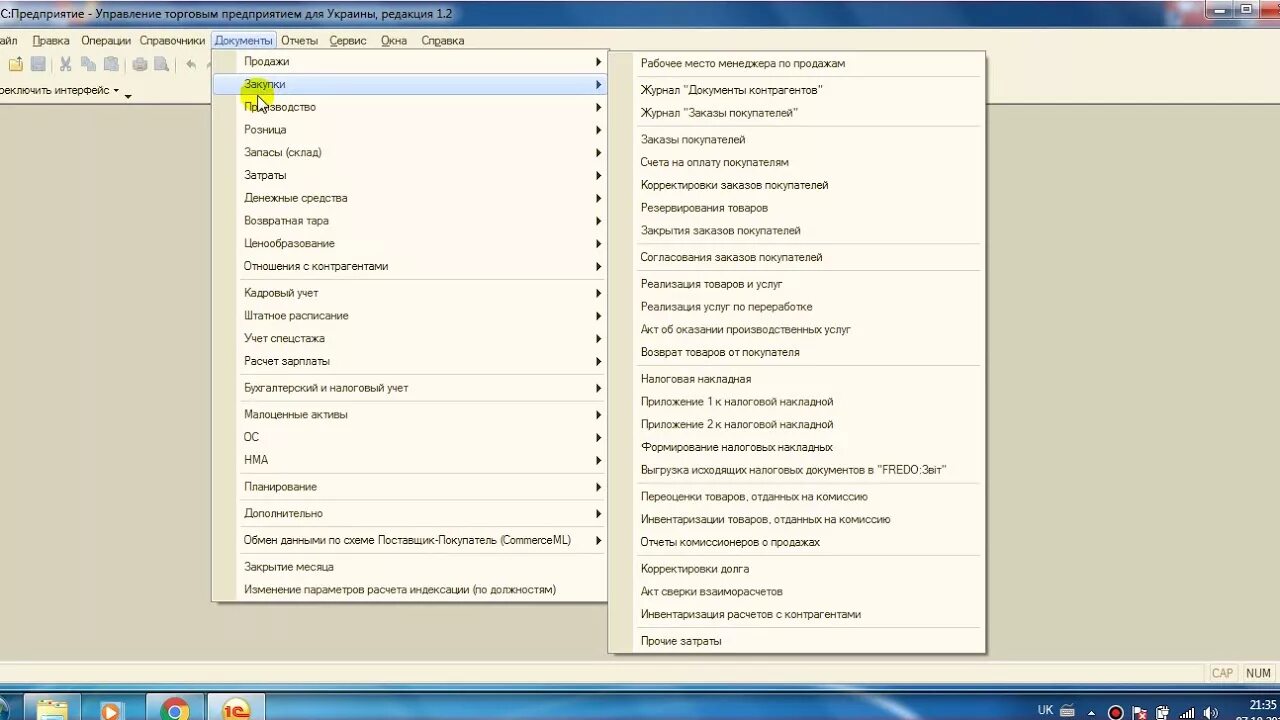This screenshot has height=720, width=1280.
Task: Click the Undo arrow toolbar icon
Action: click(x=191, y=64)
